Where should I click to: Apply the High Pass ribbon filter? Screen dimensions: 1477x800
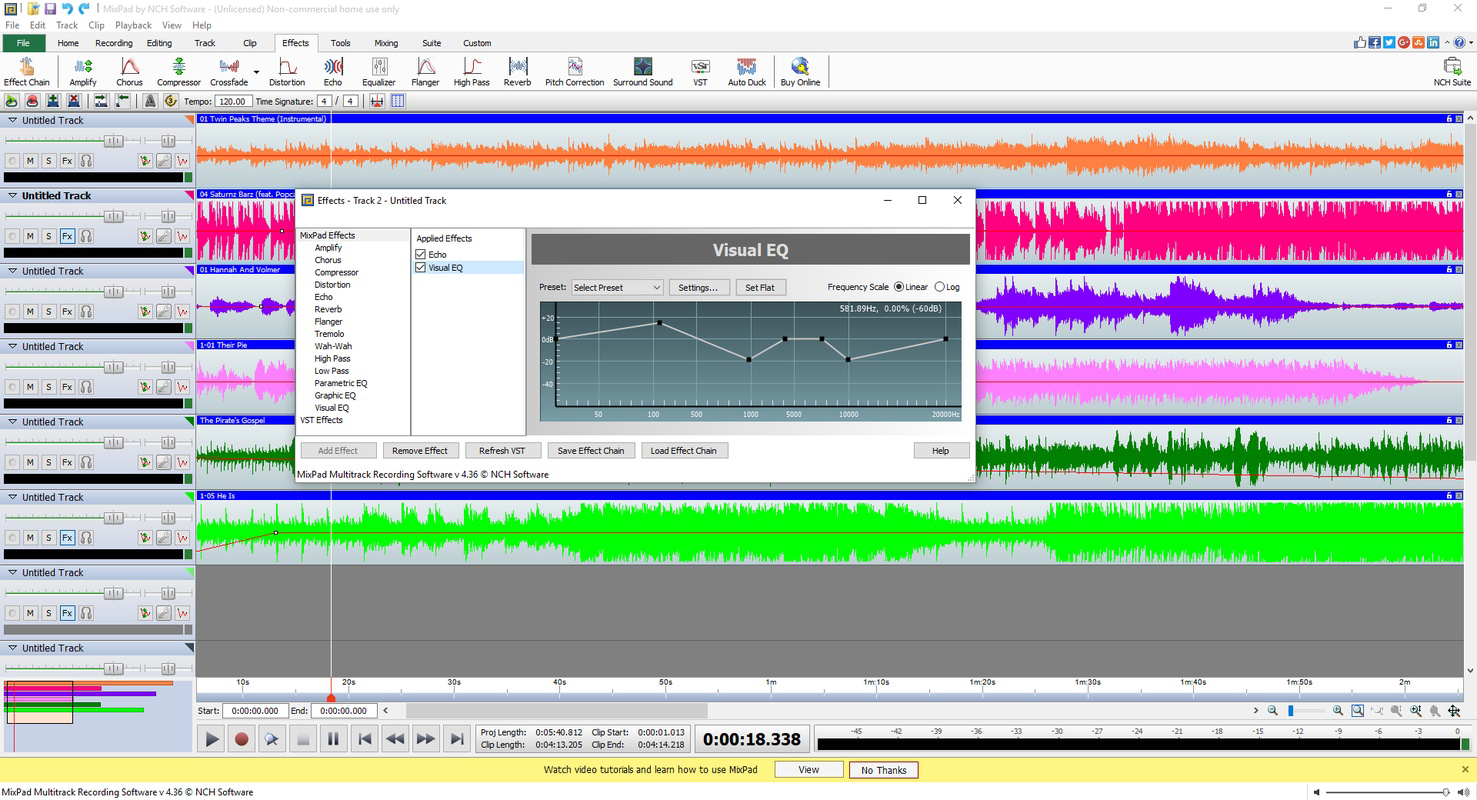(471, 71)
